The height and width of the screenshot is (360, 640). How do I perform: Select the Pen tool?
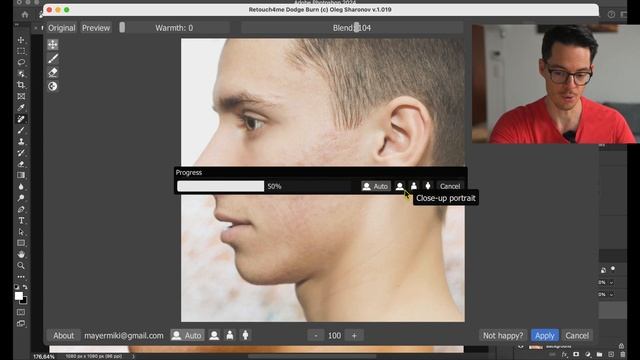tap(21, 209)
